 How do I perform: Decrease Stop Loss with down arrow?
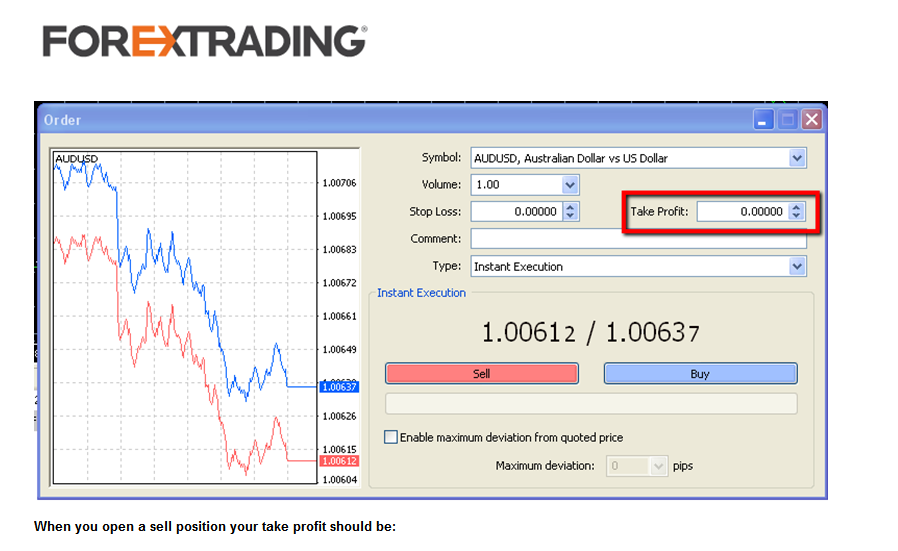pyautogui.click(x=570, y=216)
